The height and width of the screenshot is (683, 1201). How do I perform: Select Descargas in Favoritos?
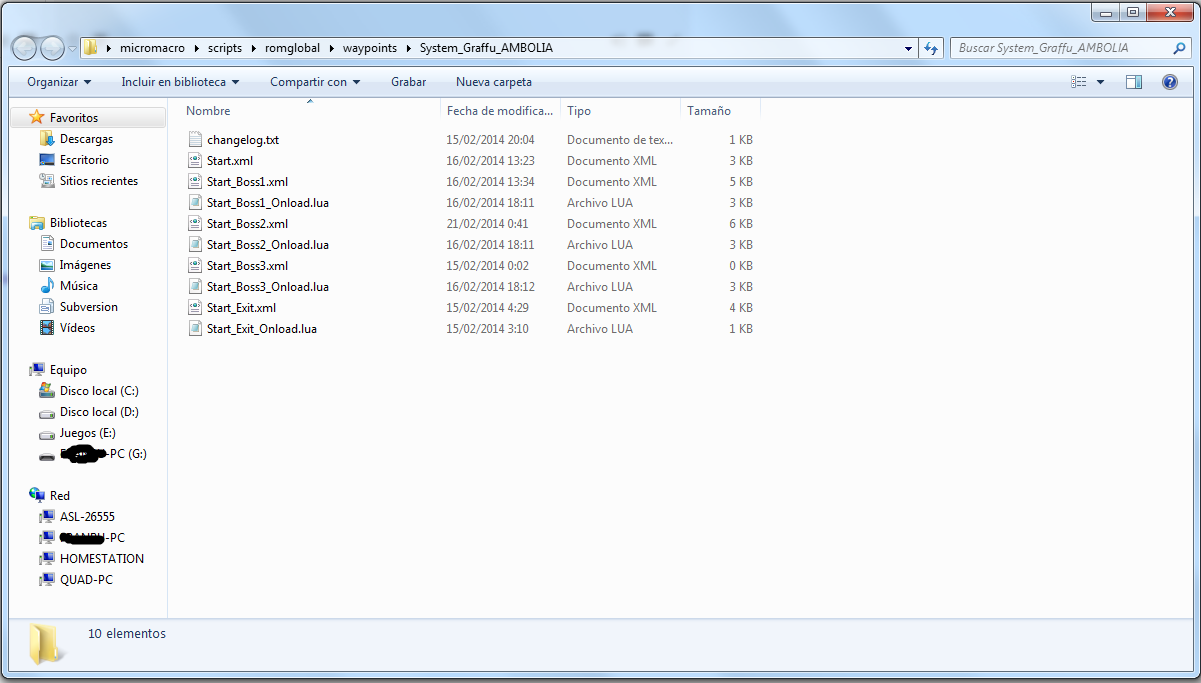pyautogui.click(x=86, y=139)
